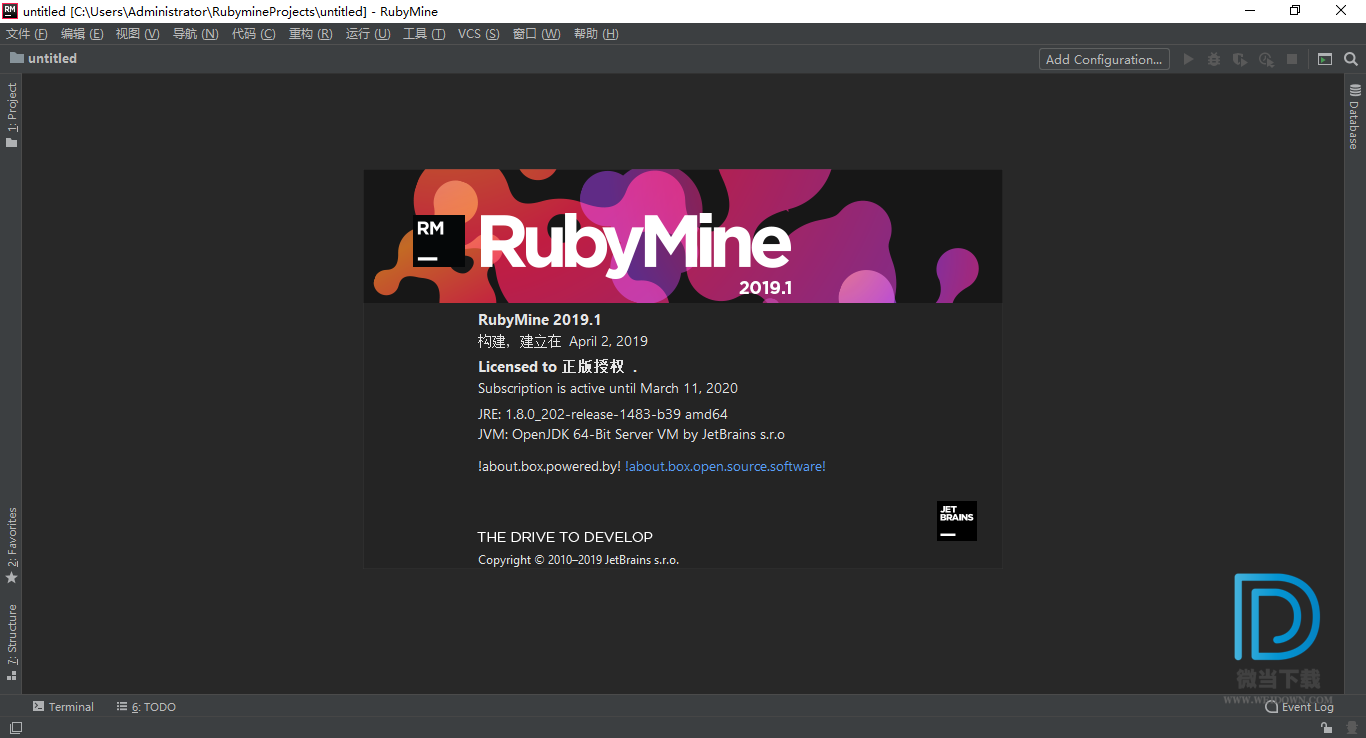Viewport: 1366px width, 738px height.
Task: Click the JRE: 1.8.0_202-release version line
Action: coord(603,414)
